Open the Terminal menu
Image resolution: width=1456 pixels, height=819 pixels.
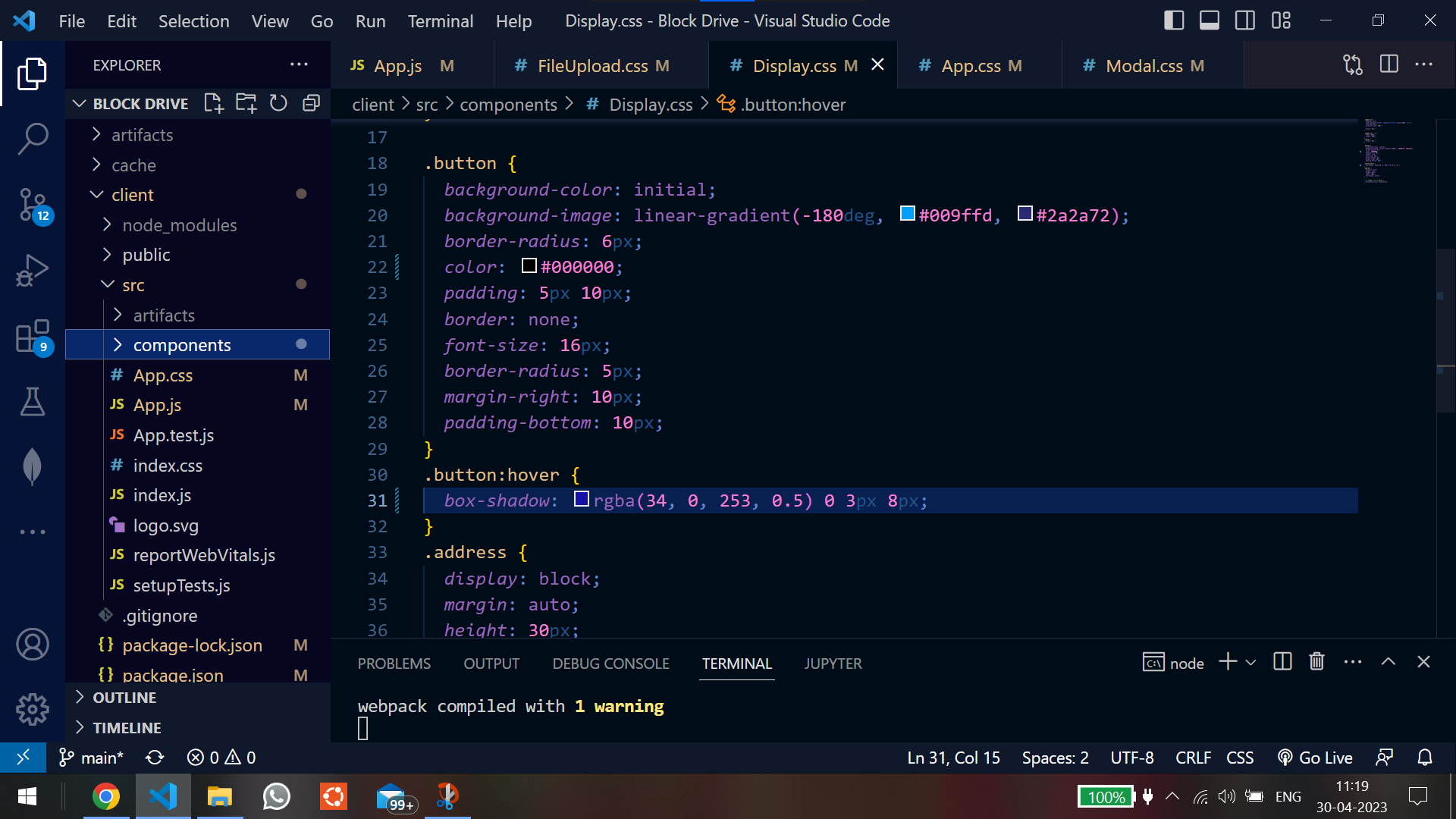point(440,21)
